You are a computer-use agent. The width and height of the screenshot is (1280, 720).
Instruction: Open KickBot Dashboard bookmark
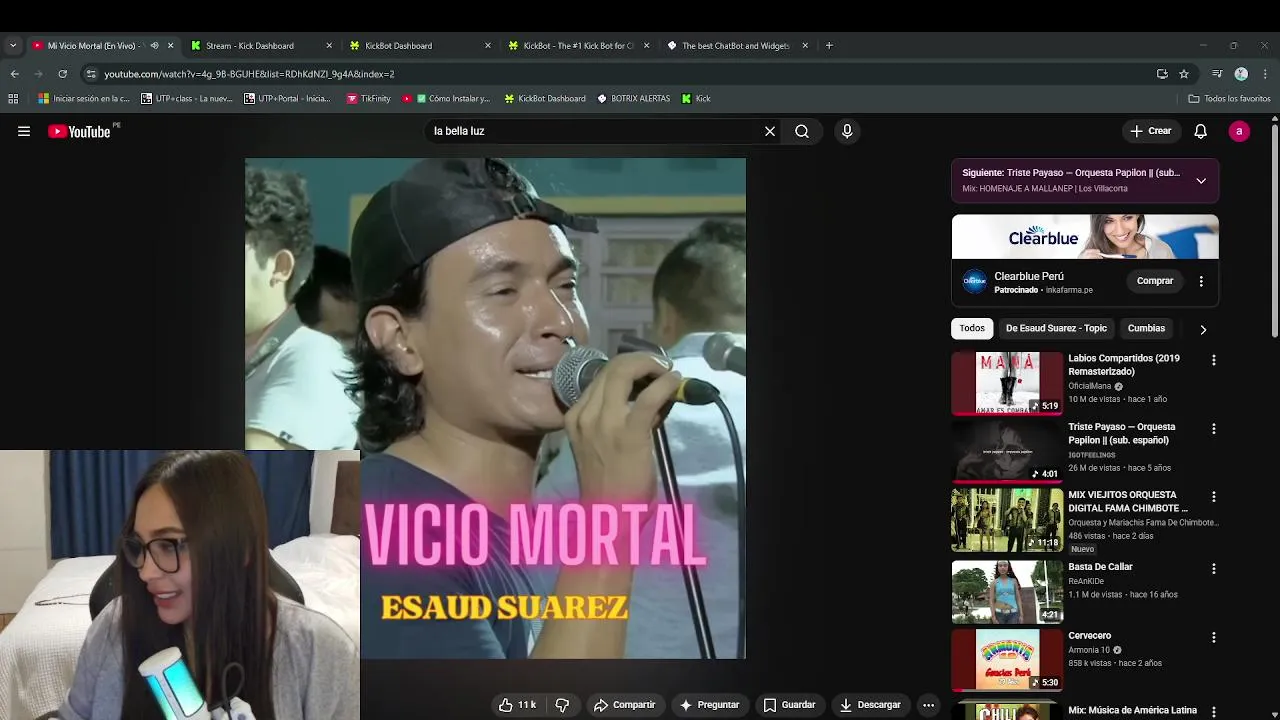pos(545,99)
